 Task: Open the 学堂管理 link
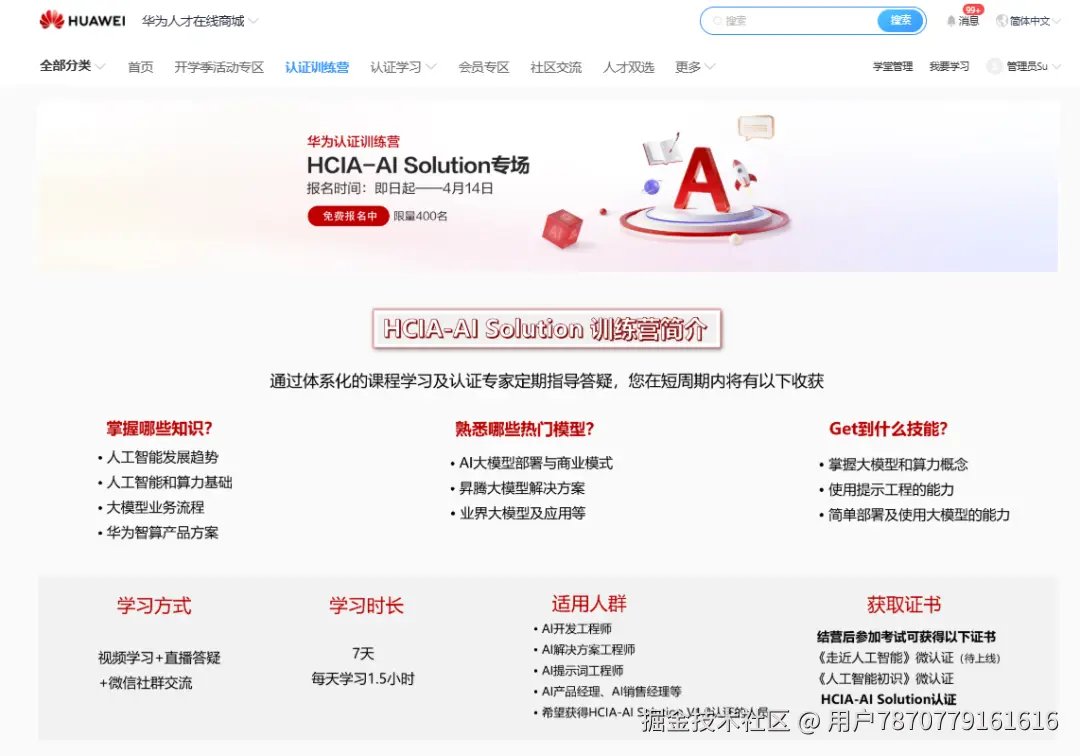pos(893,66)
